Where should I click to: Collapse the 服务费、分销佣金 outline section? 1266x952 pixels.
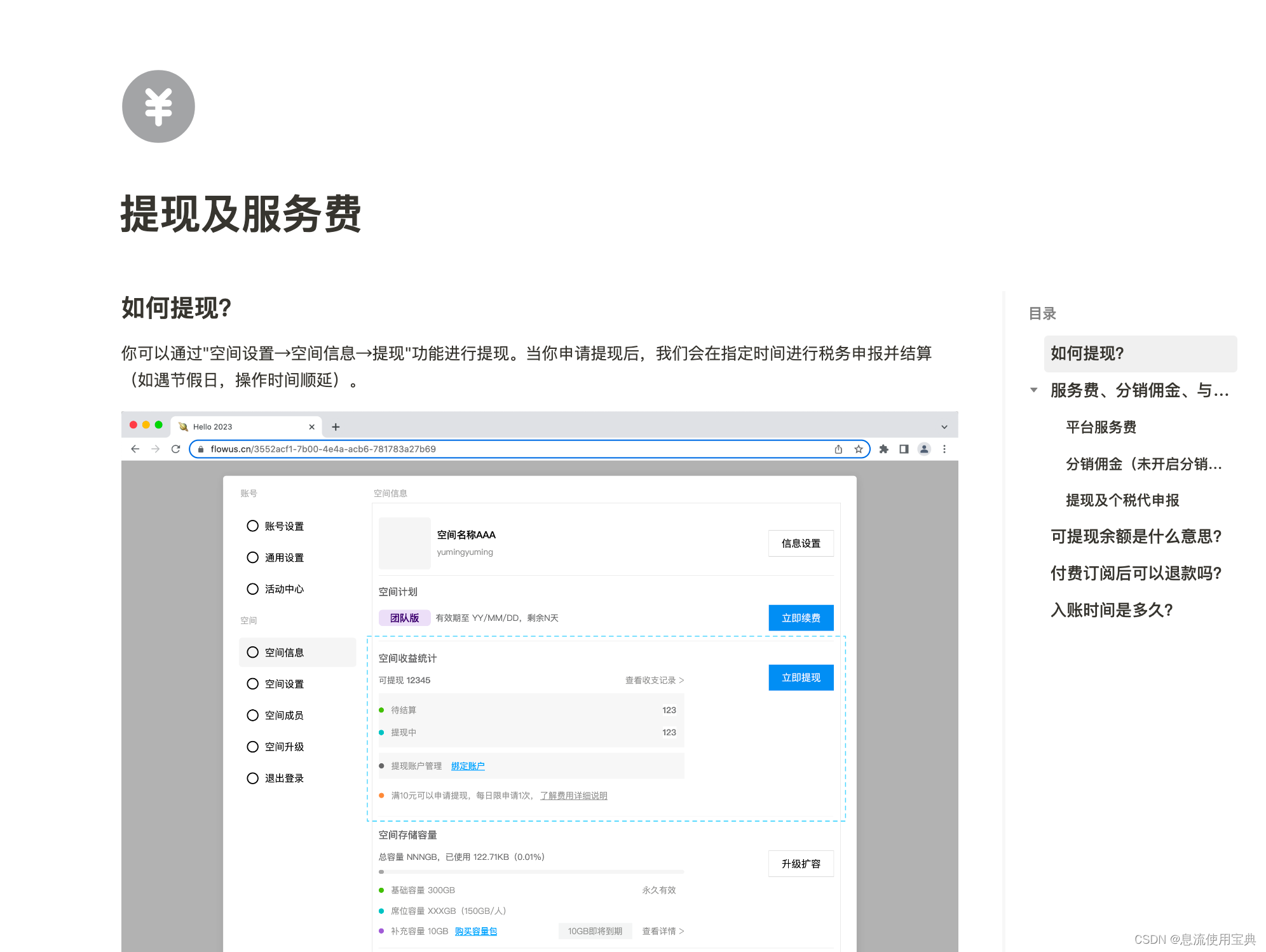[1034, 390]
